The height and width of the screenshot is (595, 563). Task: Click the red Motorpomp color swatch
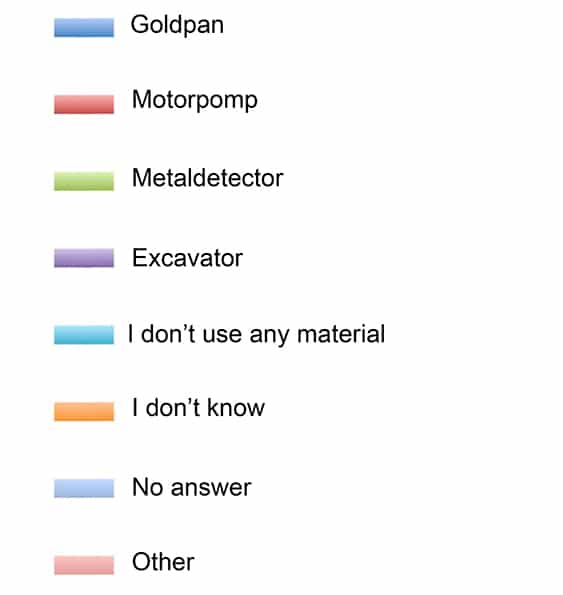pos(84,104)
